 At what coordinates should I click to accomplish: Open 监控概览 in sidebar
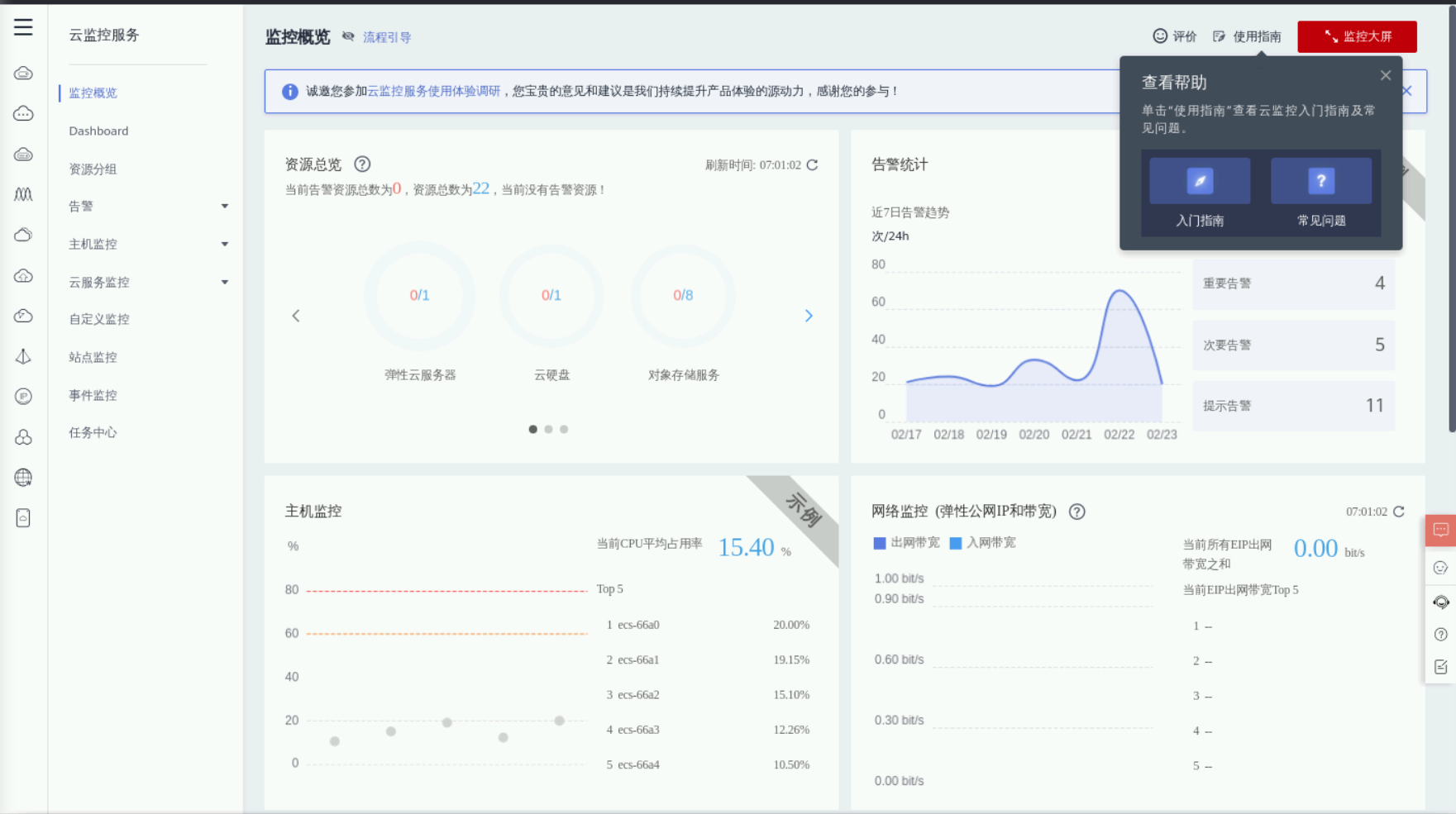(93, 93)
